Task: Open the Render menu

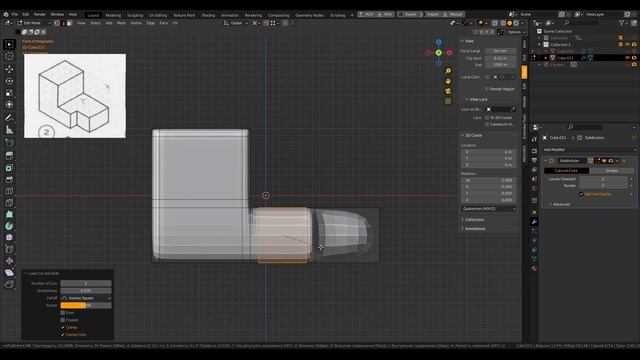Action: click(40, 14)
